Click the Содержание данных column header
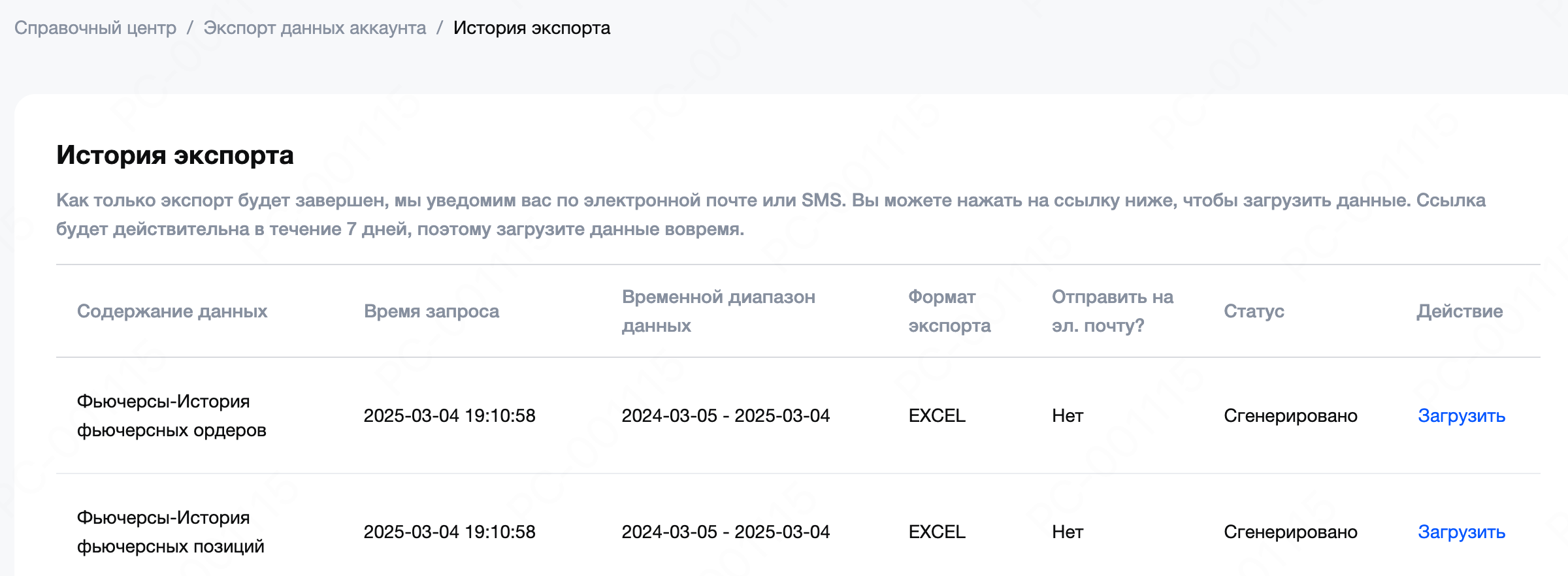This screenshot has width=1568, height=576. point(172,312)
